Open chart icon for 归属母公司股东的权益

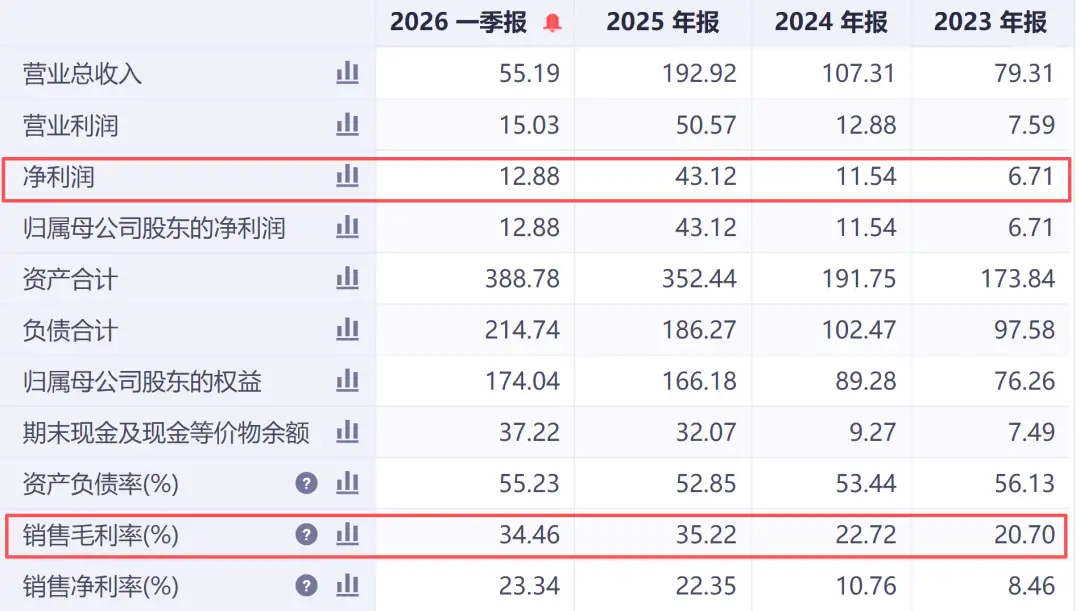(347, 380)
